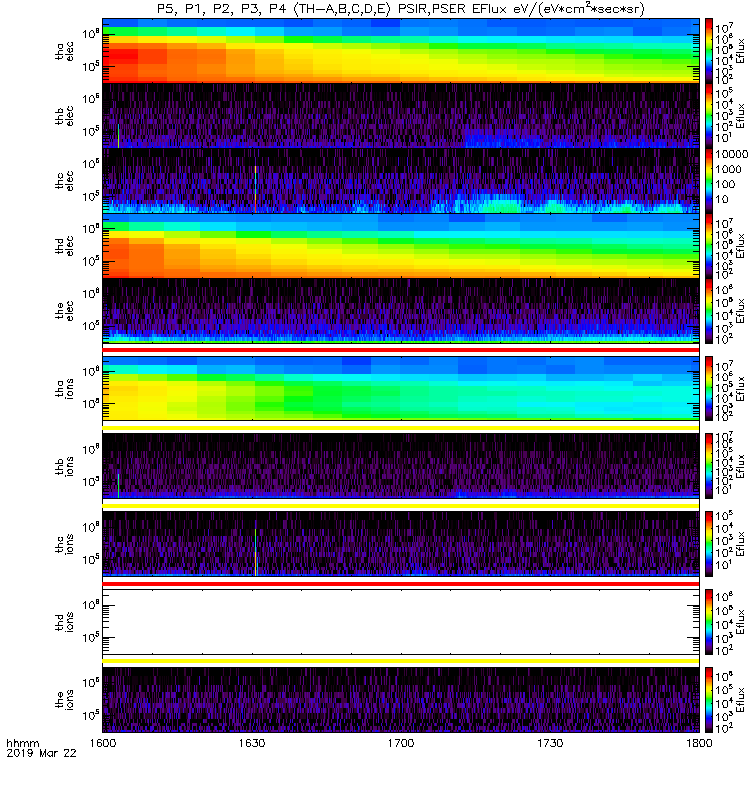Click the vertical spike in thb ions panel
Image resolution: width=750 pixels, height=800 pixels.
(x=118, y=486)
